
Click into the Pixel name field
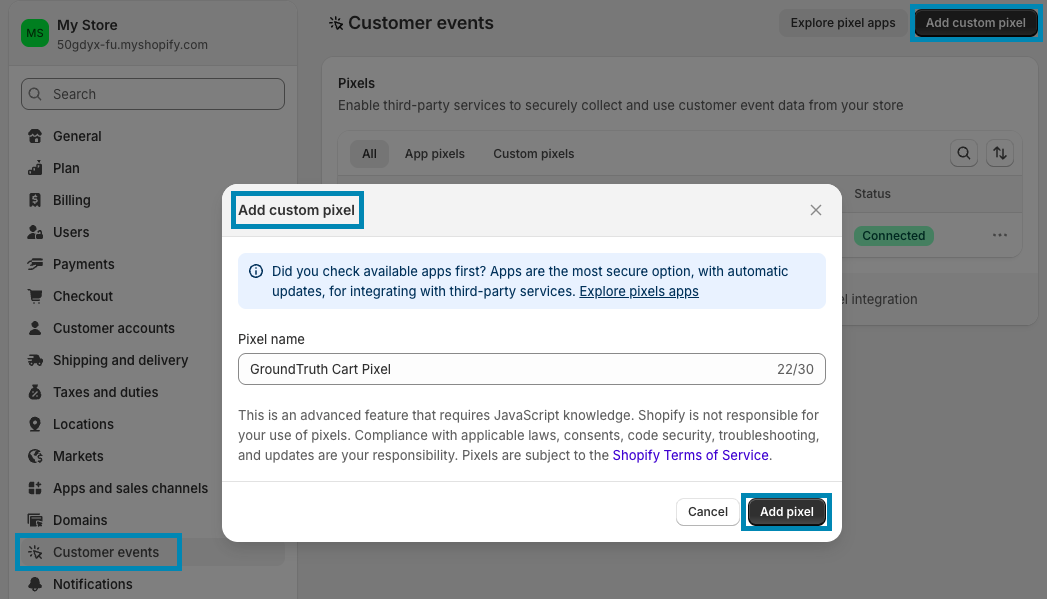(x=532, y=369)
